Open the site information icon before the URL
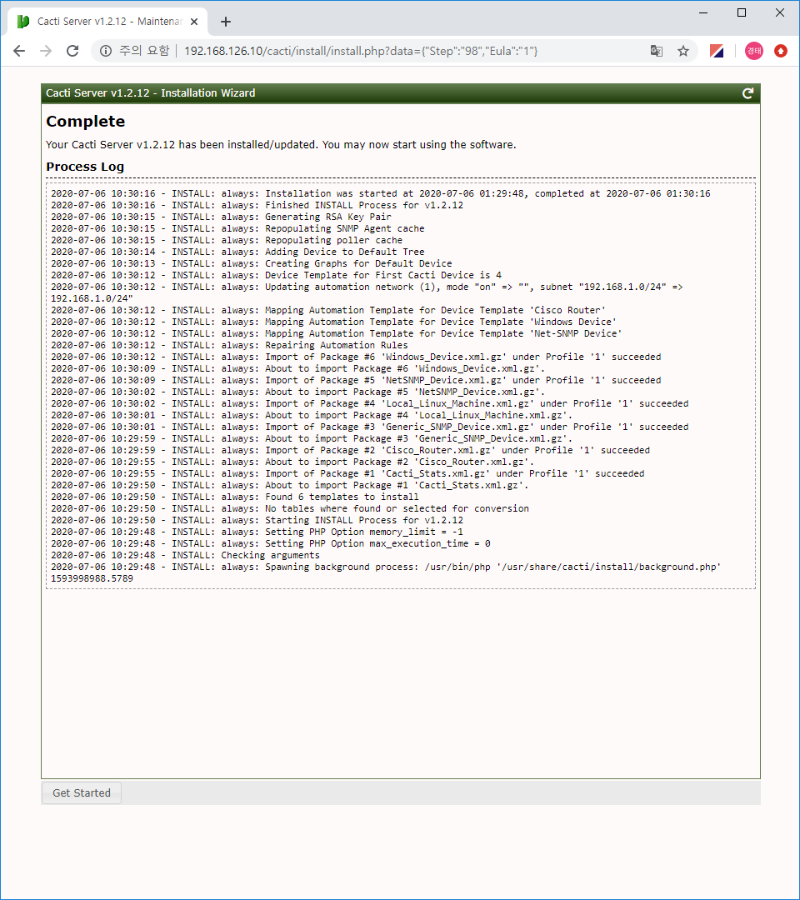This screenshot has height=900, width=800. point(105,51)
